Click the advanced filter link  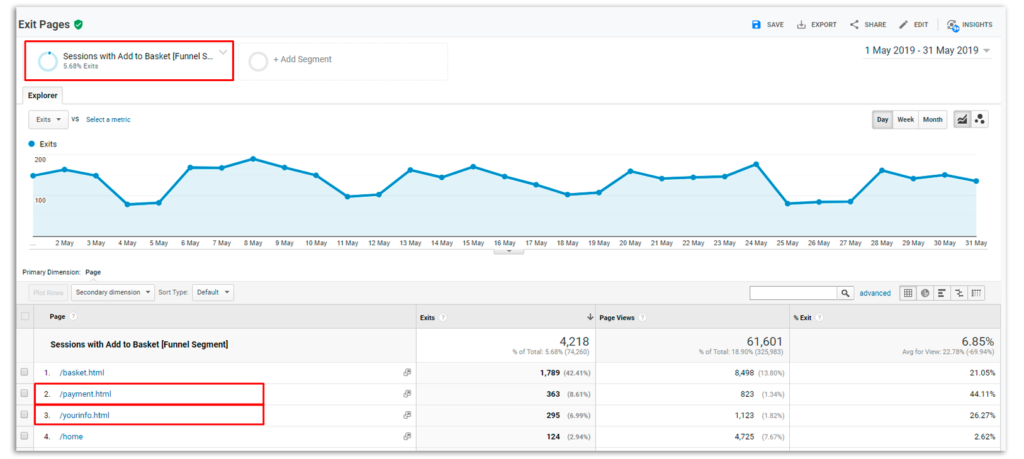[875, 293]
